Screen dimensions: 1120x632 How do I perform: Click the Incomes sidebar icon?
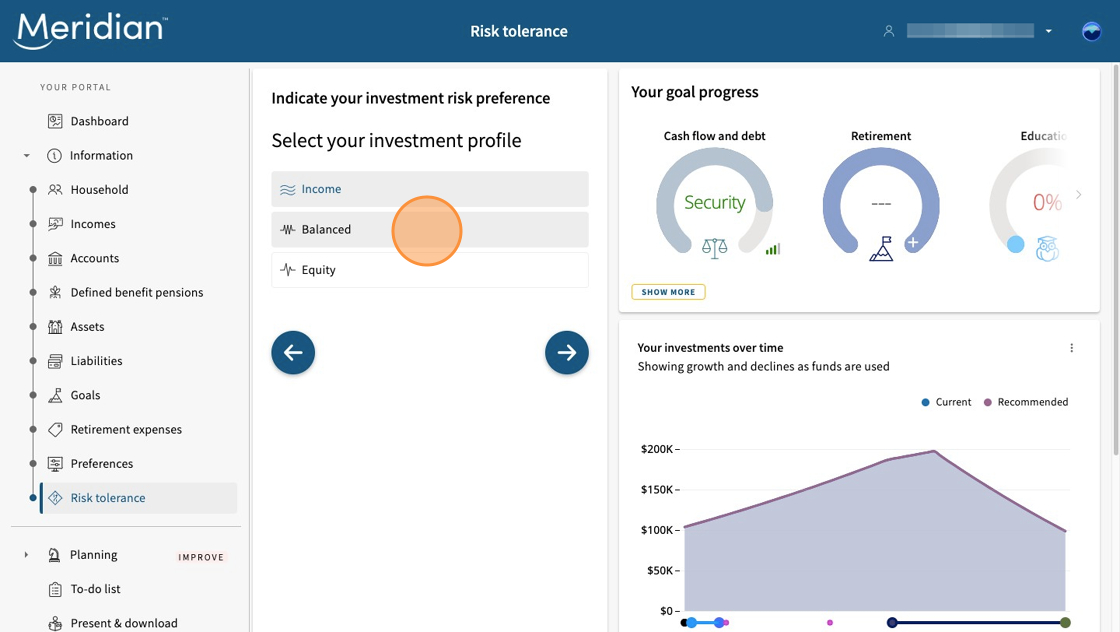(55, 224)
